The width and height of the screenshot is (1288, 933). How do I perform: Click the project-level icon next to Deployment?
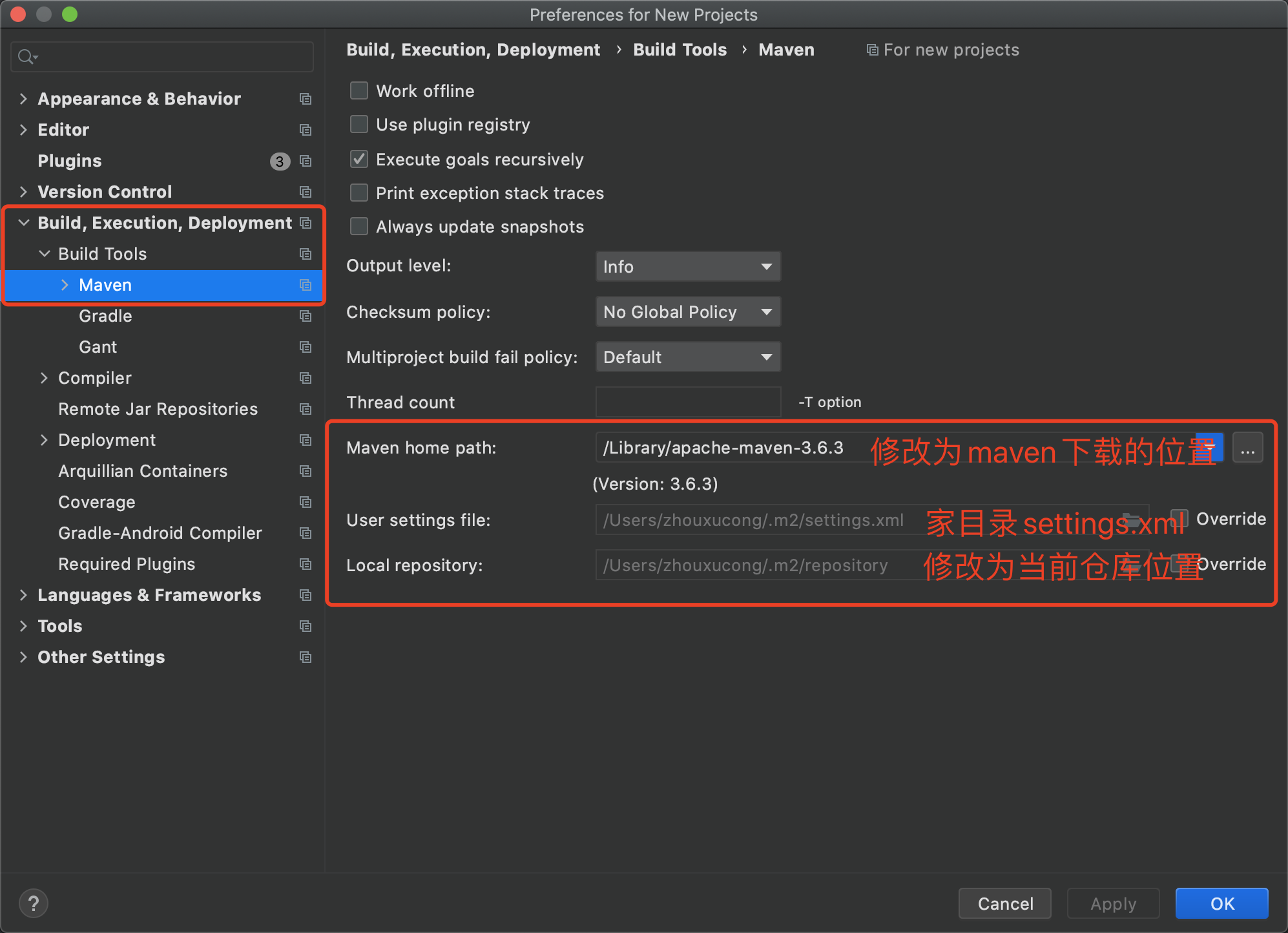coord(306,440)
